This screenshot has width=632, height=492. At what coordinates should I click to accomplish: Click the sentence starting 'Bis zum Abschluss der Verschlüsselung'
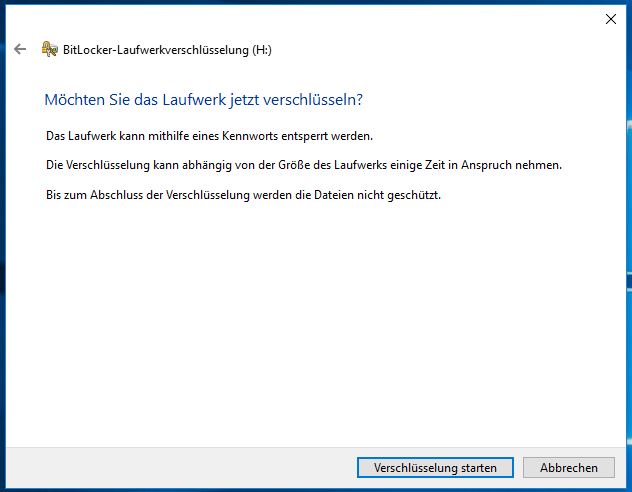[243, 195]
